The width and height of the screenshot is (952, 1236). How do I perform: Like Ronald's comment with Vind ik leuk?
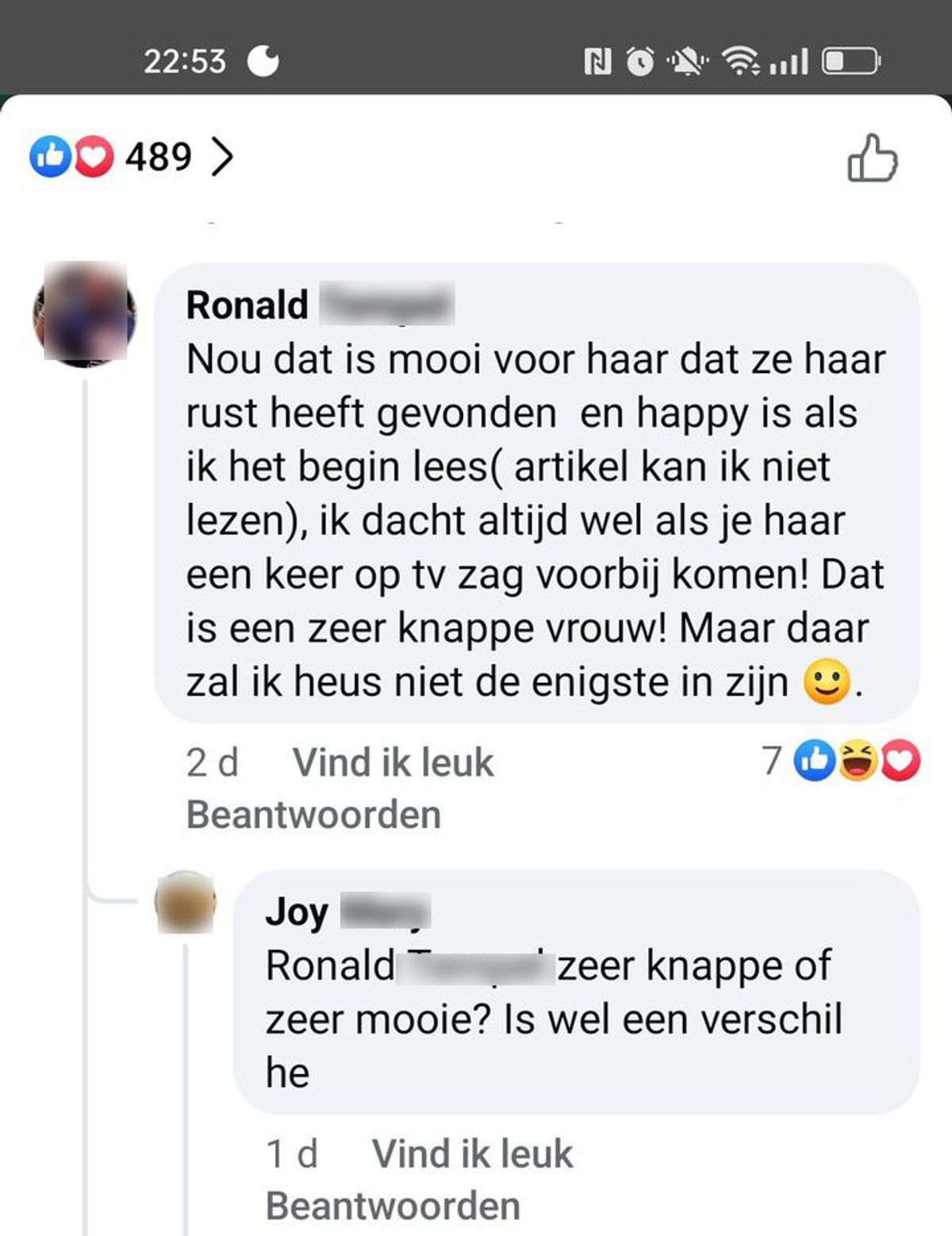pyautogui.click(x=393, y=762)
